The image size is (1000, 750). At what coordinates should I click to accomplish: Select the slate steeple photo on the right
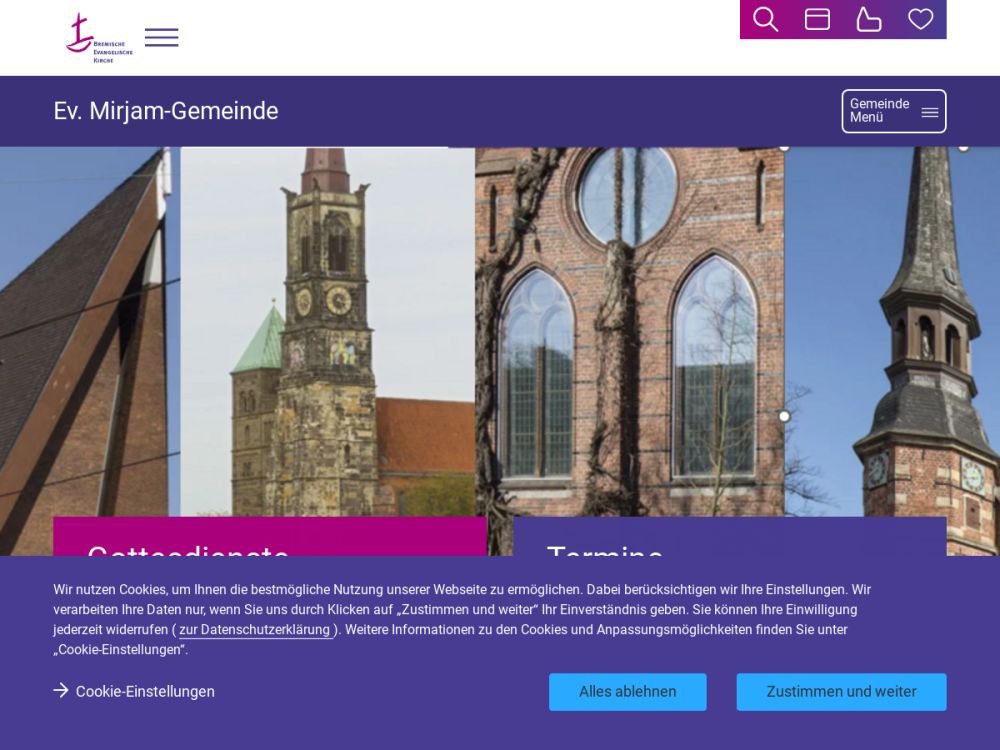click(895, 330)
